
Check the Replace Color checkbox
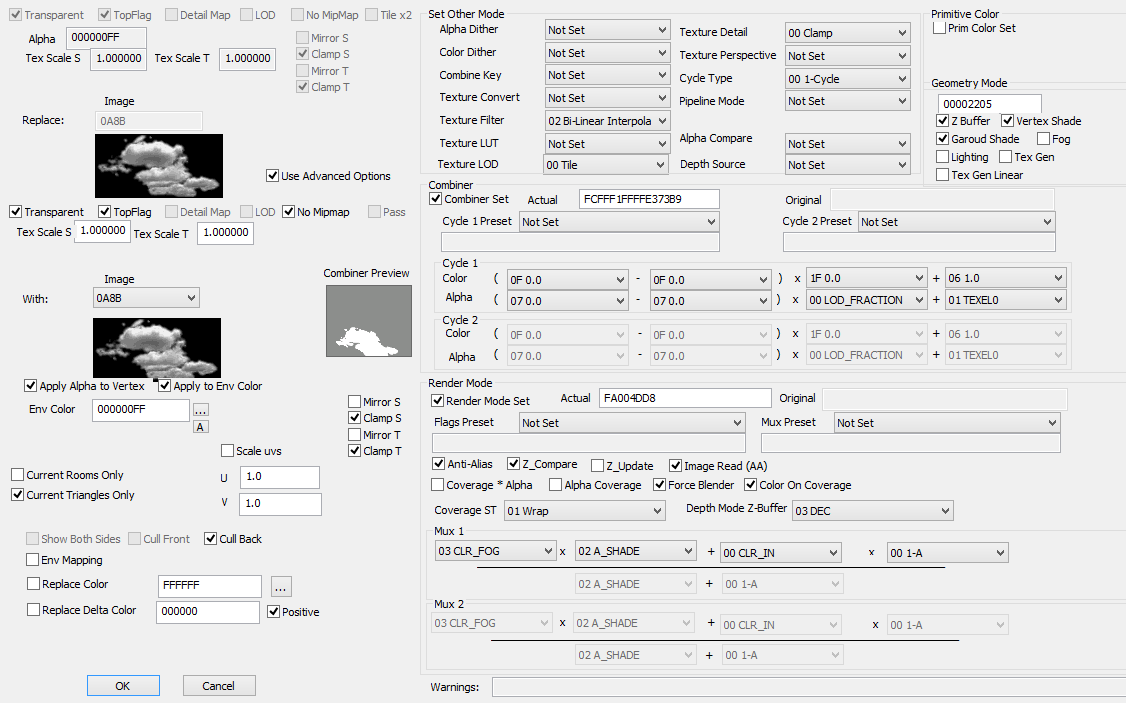(33, 584)
